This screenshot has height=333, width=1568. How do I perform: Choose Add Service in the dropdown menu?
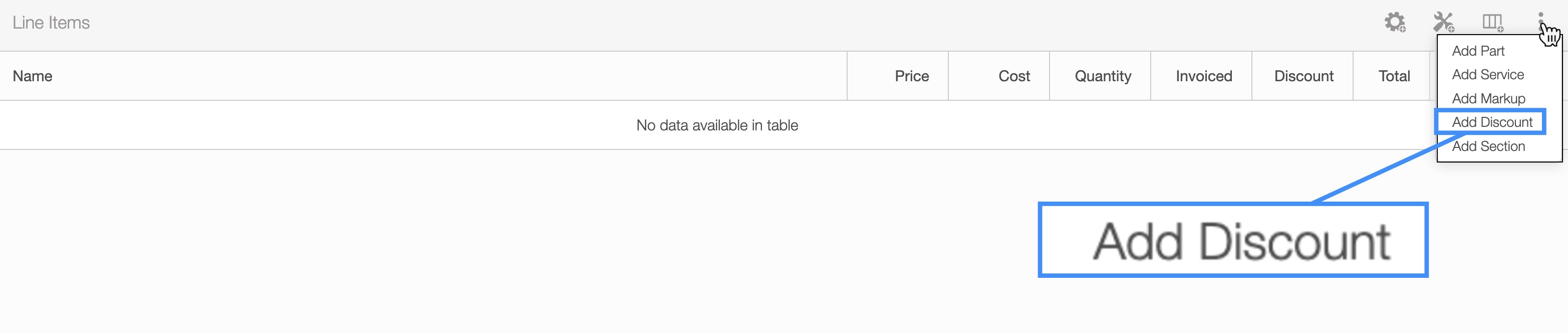pyautogui.click(x=1488, y=75)
